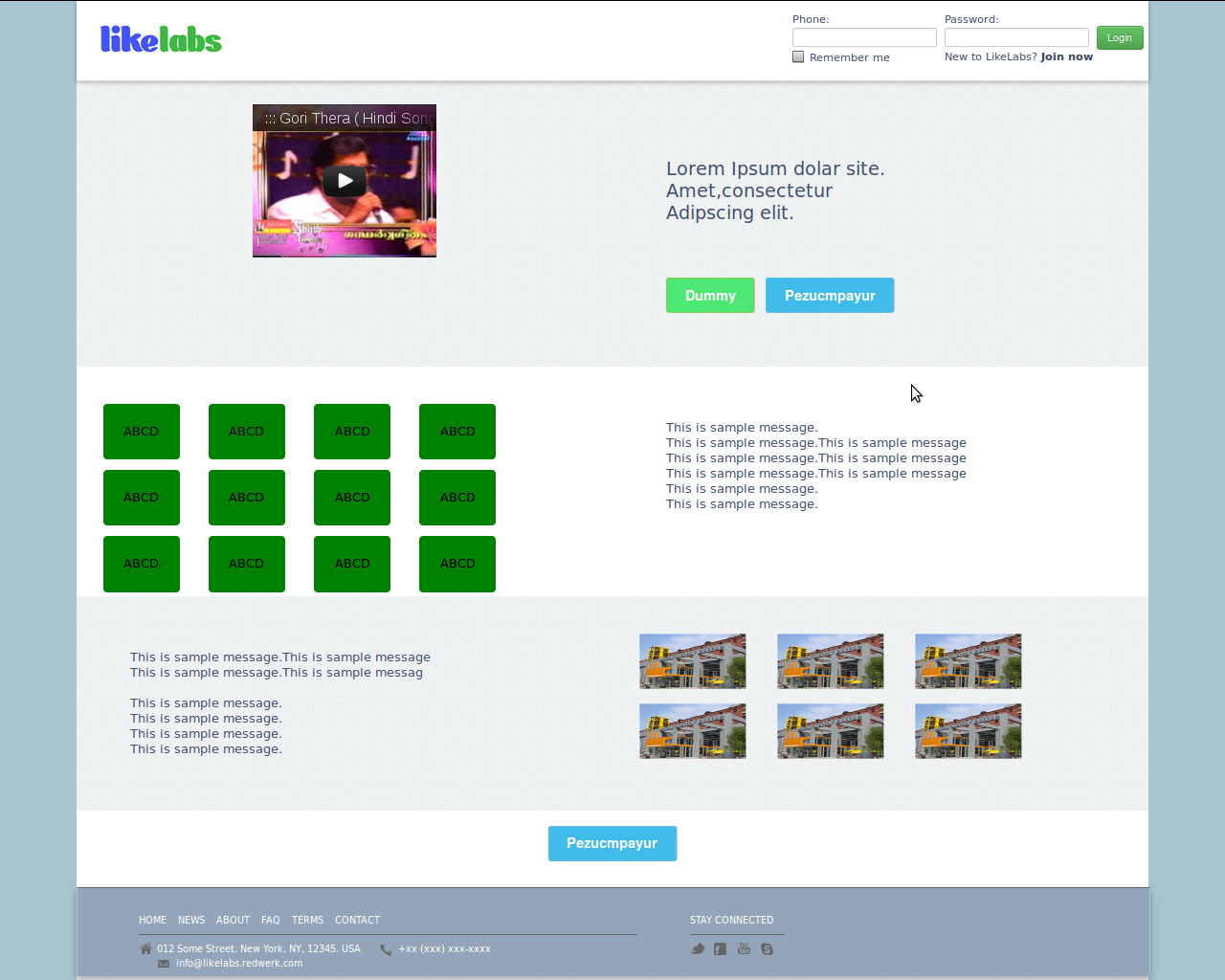
Task: Focus the Phone input field
Action: [x=864, y=37]
